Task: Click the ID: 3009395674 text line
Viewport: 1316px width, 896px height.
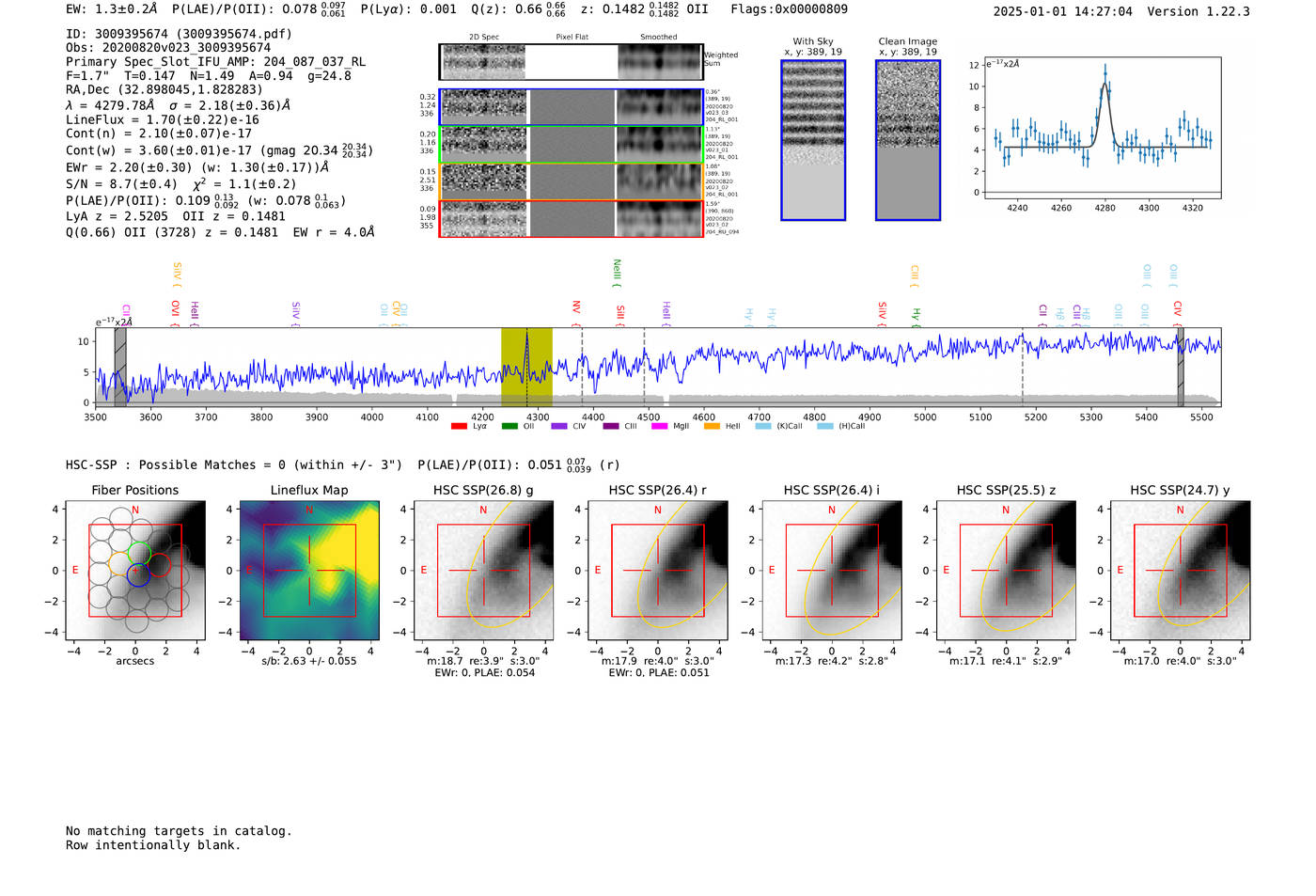Action: click(179, 34)
